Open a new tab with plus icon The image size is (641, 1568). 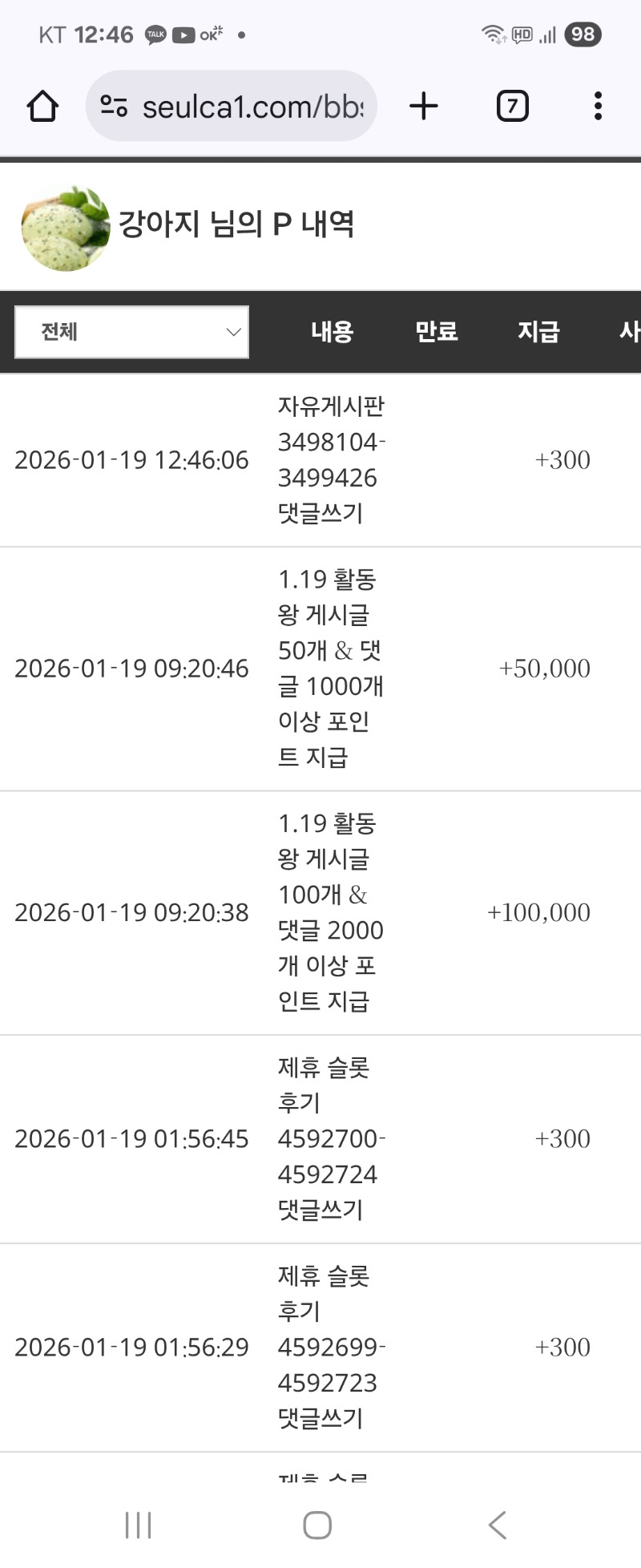424,107
